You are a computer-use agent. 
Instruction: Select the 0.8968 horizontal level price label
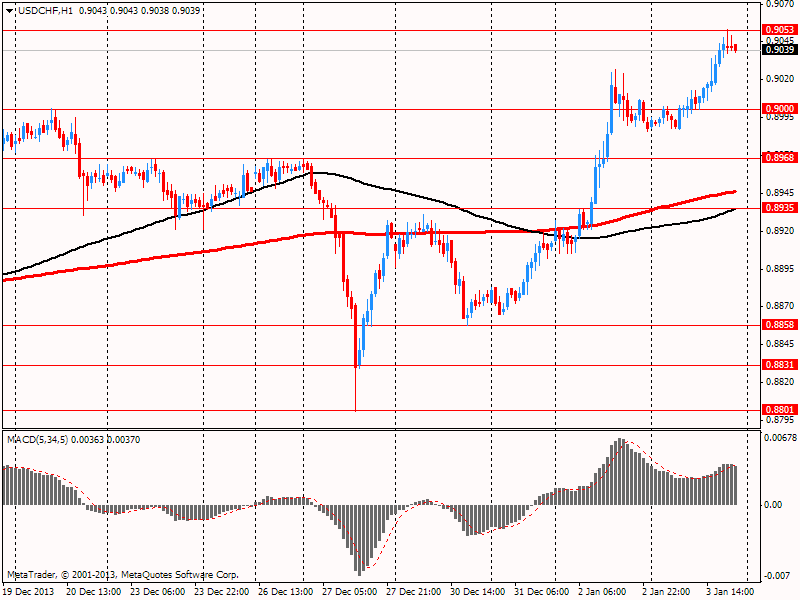(780, 157)
